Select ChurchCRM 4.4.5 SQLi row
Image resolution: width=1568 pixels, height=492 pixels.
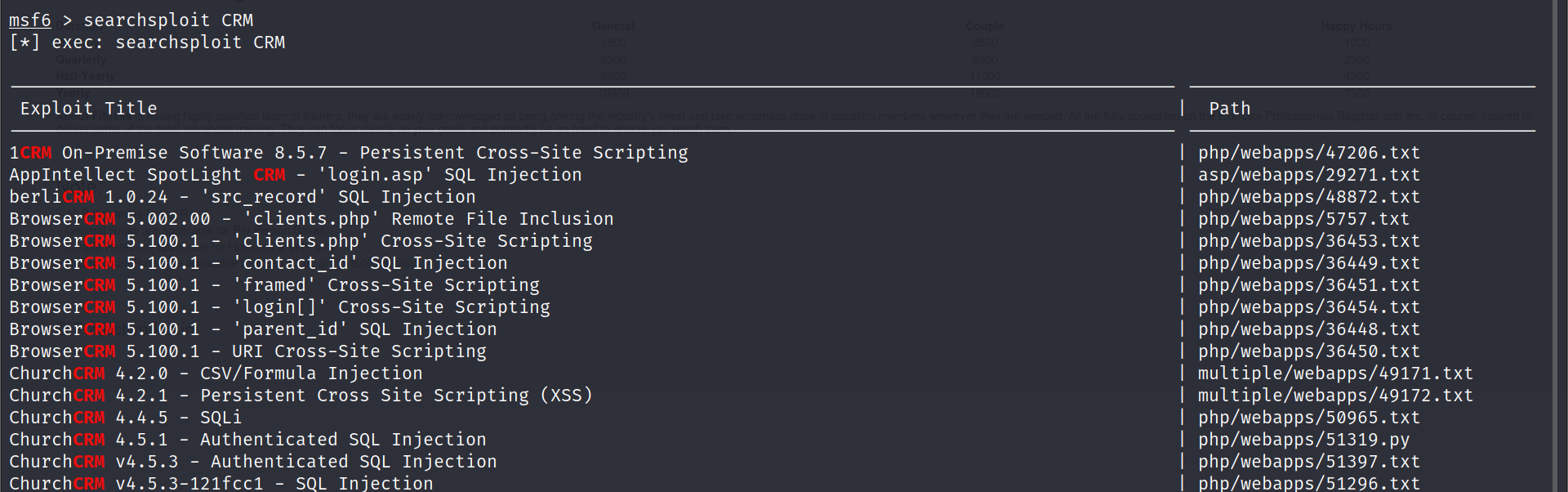point(126,418)
